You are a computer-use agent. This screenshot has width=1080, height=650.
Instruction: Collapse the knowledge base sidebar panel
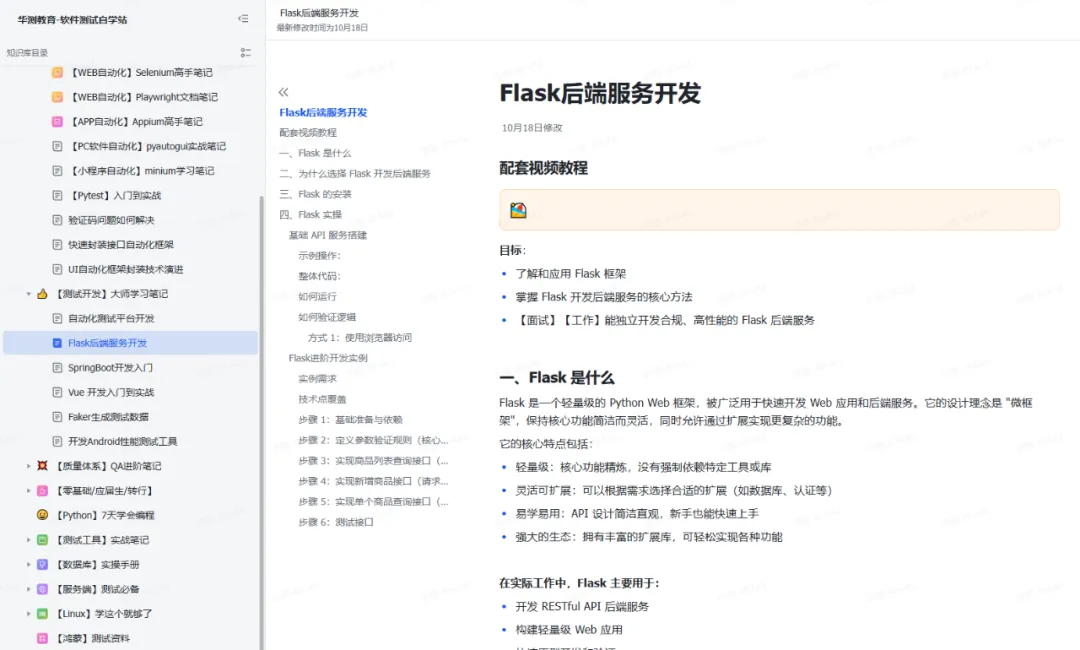click(243, 19)
